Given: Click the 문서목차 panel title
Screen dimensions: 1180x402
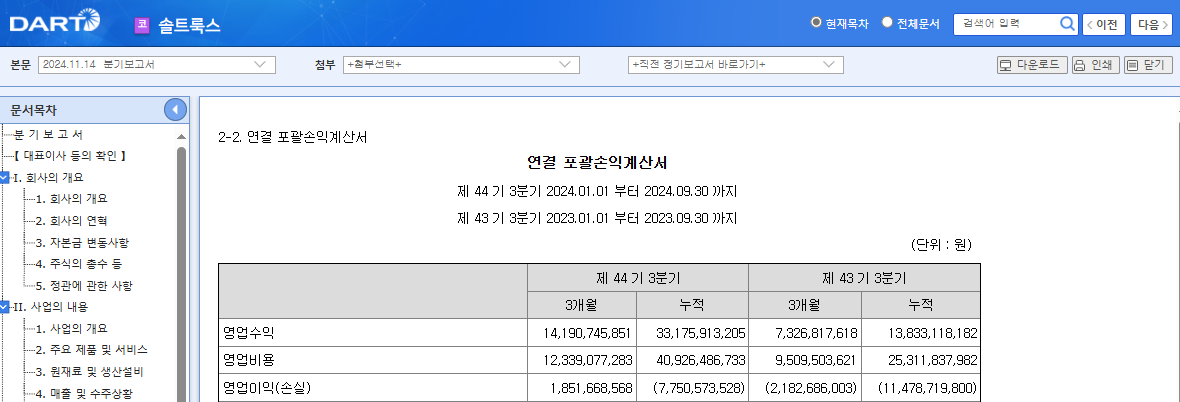Looking at the screenshot, I should 33,110.
